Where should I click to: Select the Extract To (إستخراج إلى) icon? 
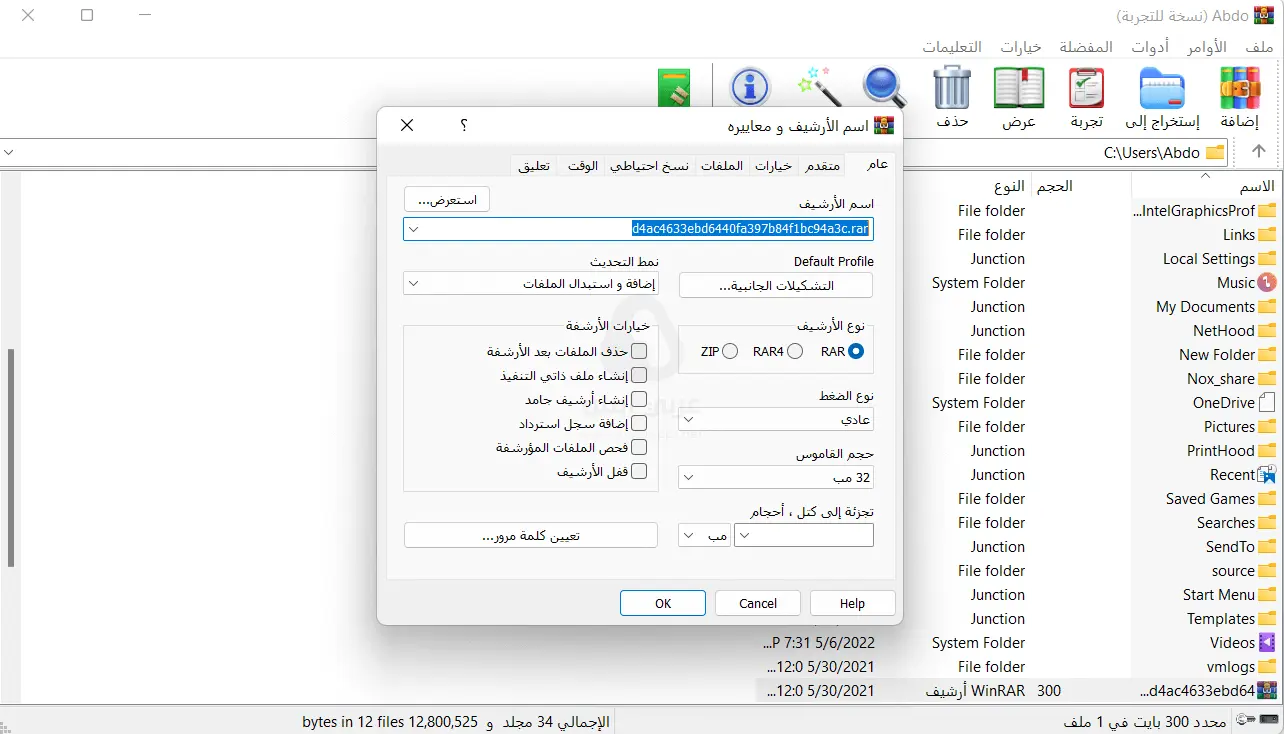[x=1162, y=88]
